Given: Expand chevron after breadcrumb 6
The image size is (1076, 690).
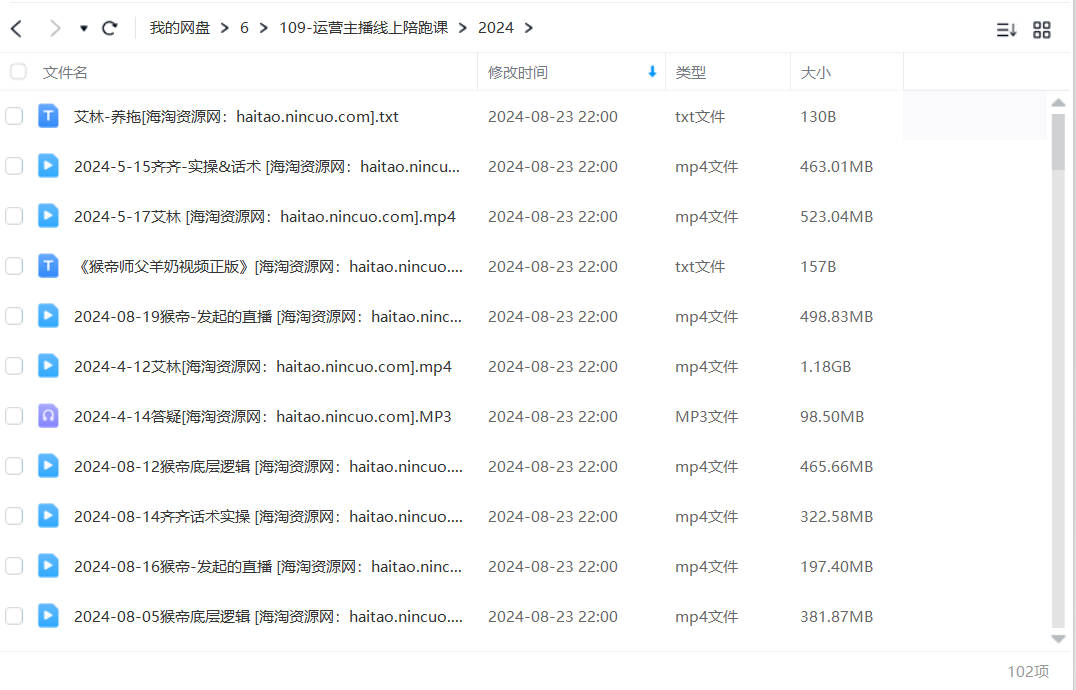Looking at the screenshot, I should coord(264,28).
